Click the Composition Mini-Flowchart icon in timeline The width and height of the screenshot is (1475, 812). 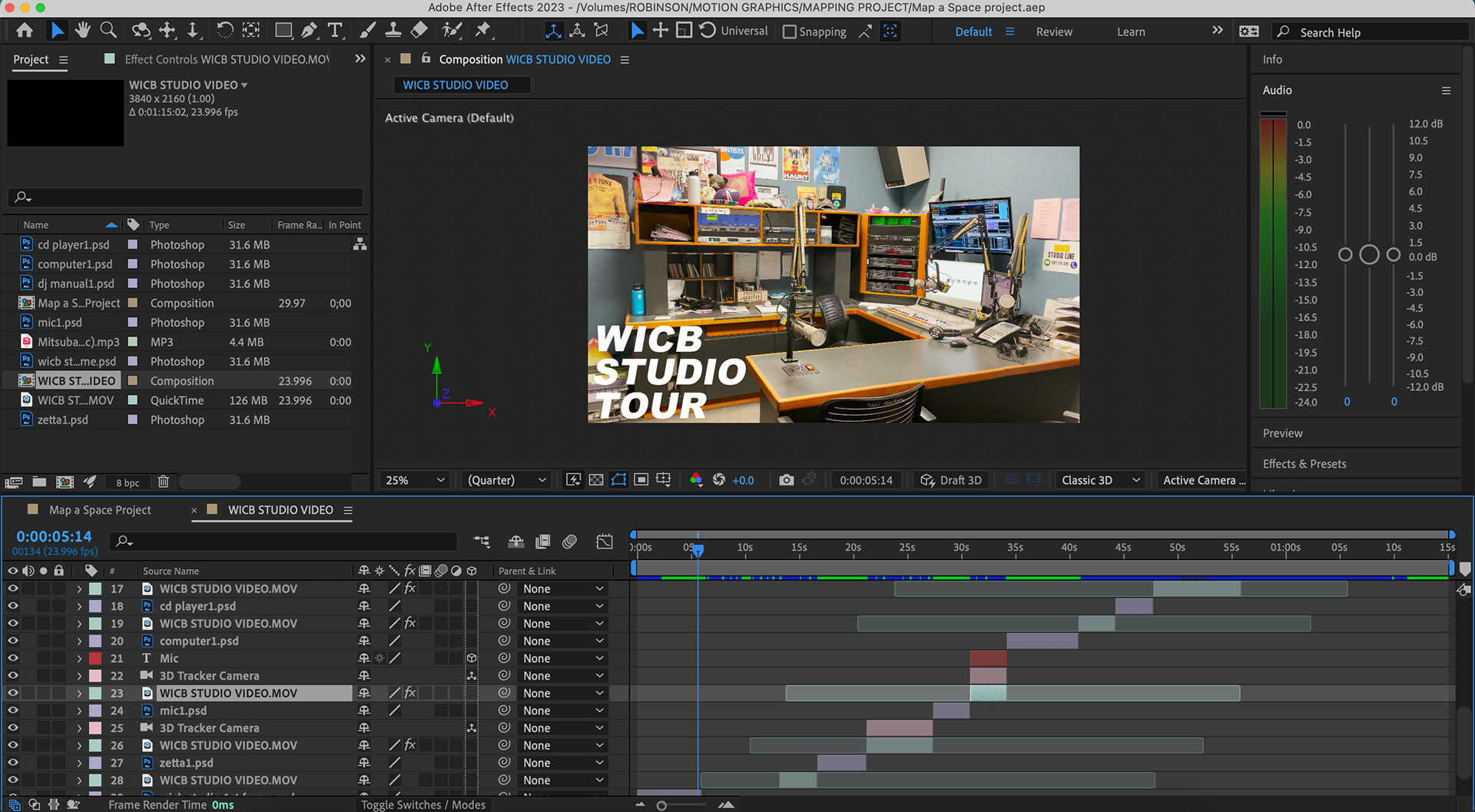(482, 542)
